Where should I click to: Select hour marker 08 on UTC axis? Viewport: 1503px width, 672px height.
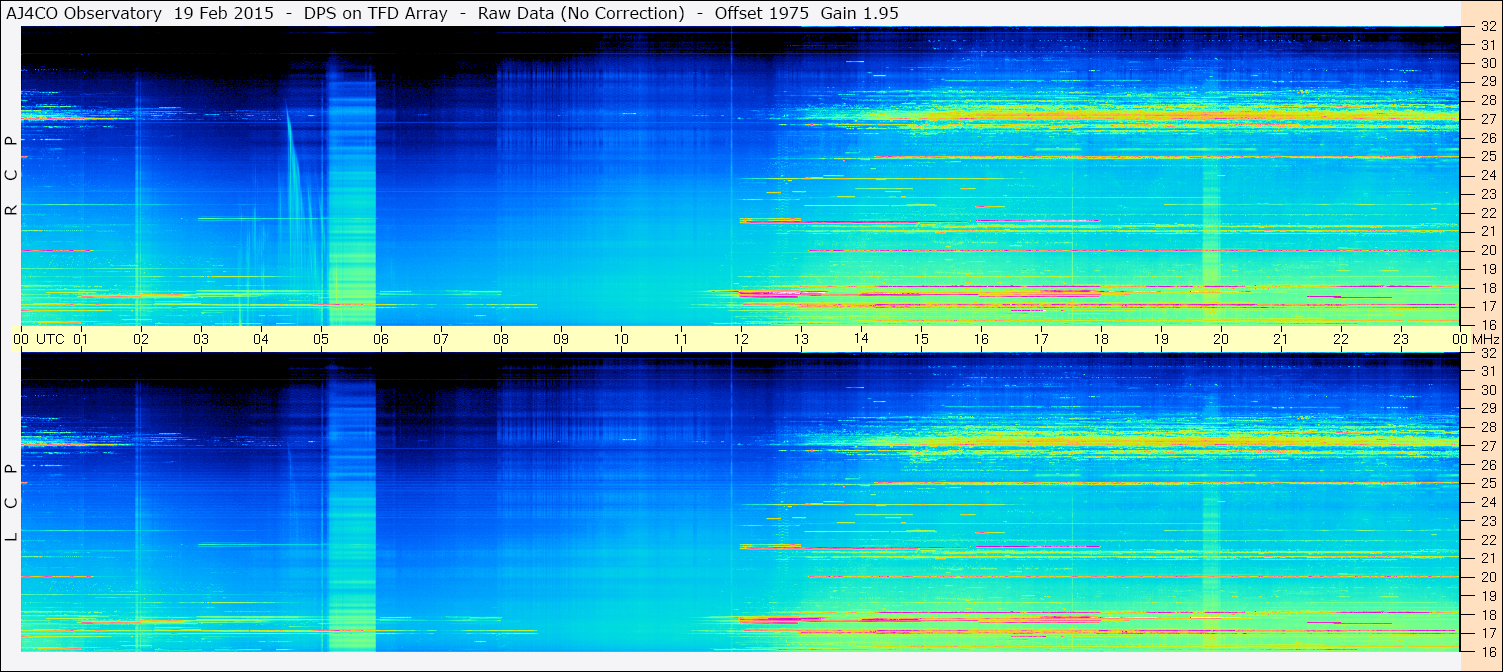[501, 339]
